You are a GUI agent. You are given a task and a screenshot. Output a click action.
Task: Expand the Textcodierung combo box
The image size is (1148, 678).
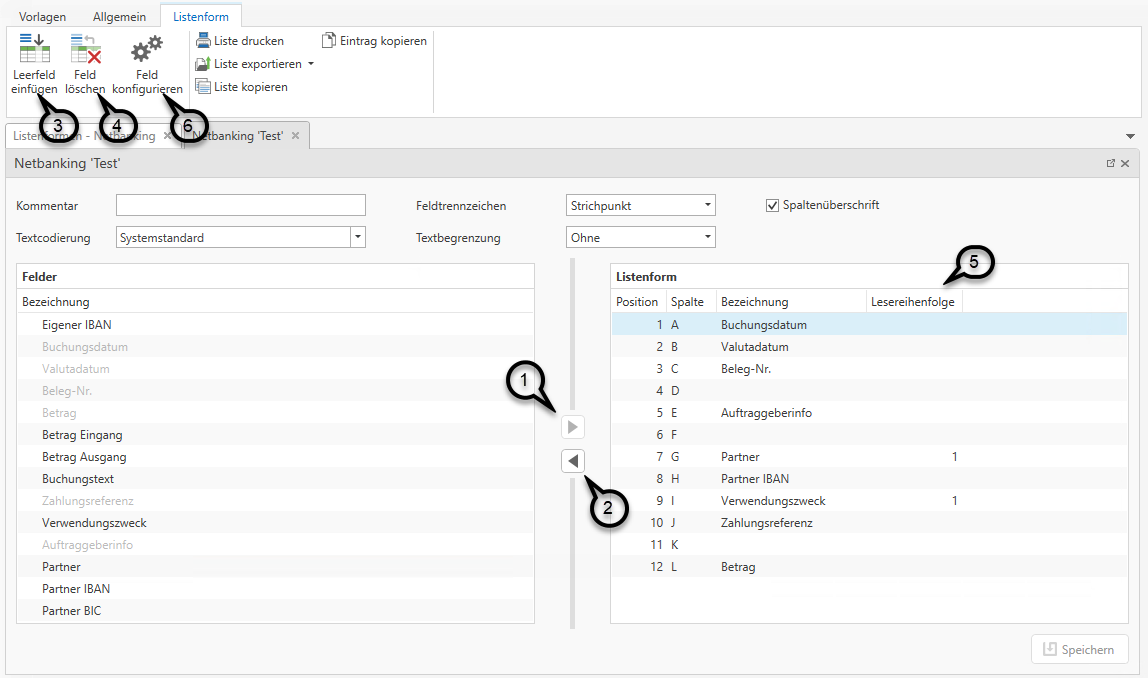pyautogui.click(x=357, y=238)
